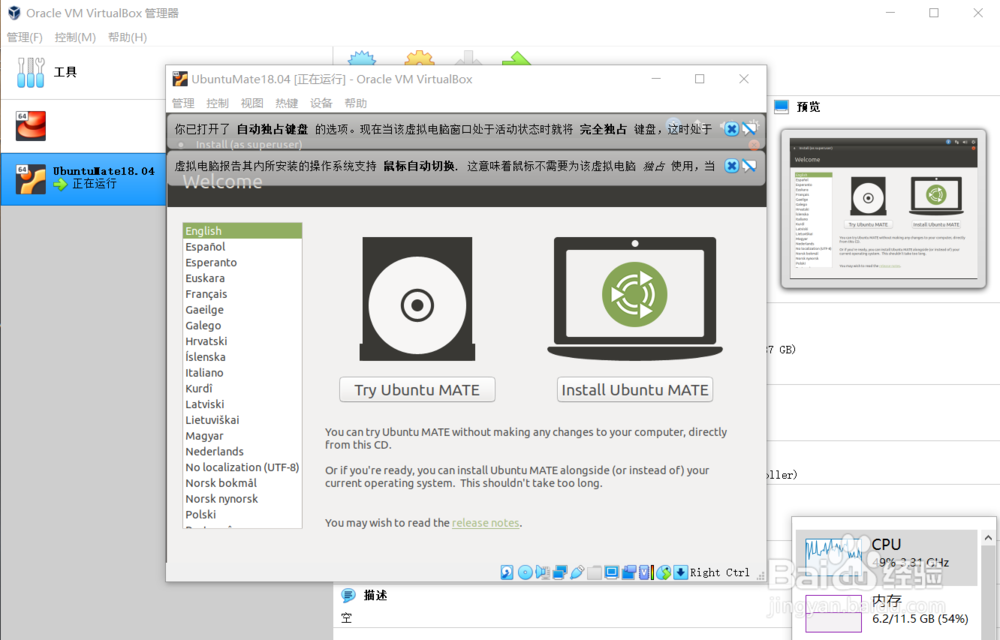Click the mouse integration status icon
Viewport: 1000px width, 640px height.
(x=663, y=572)
